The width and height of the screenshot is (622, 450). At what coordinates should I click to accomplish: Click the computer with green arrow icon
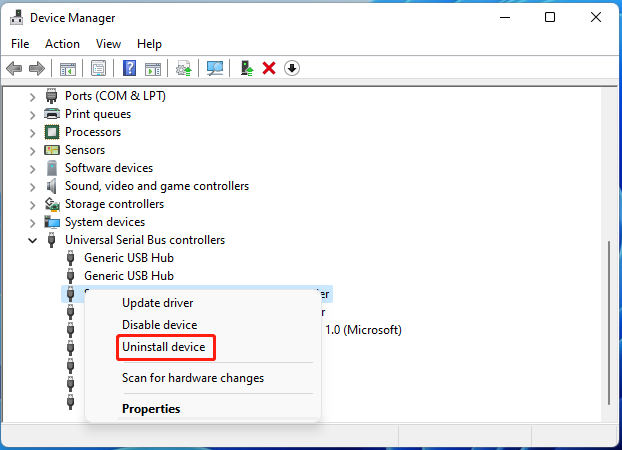pyautogui.click(x=247, y=68)
